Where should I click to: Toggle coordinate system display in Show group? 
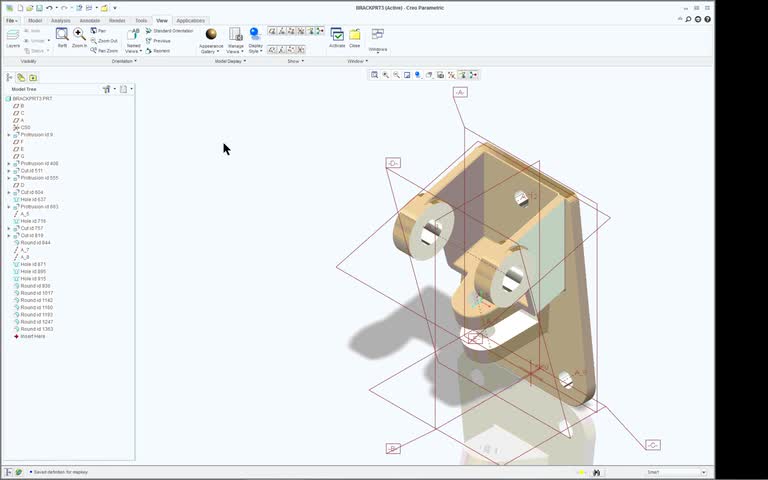click(x=301, y=31)
